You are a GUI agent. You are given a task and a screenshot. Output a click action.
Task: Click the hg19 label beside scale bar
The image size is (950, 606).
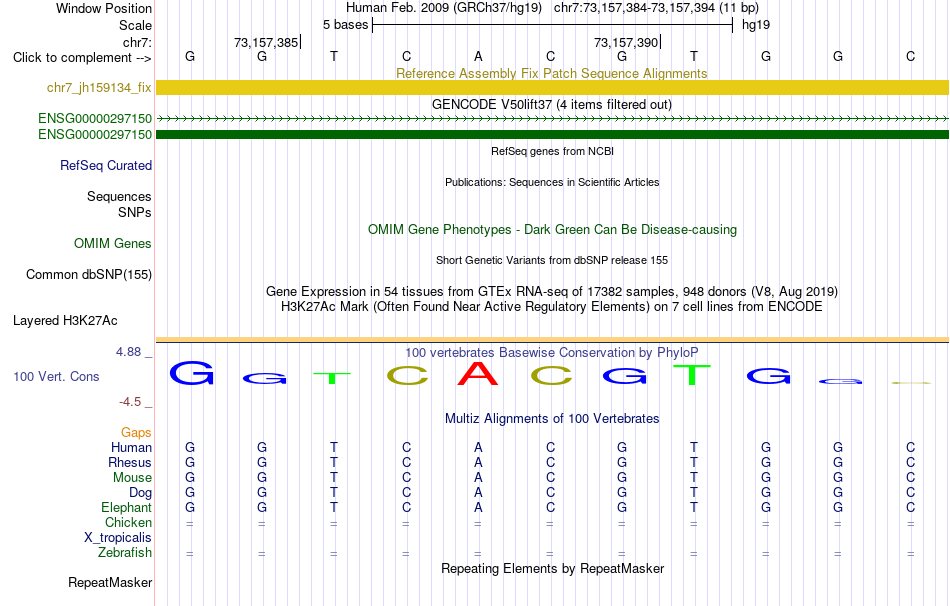tap(756, 25)
